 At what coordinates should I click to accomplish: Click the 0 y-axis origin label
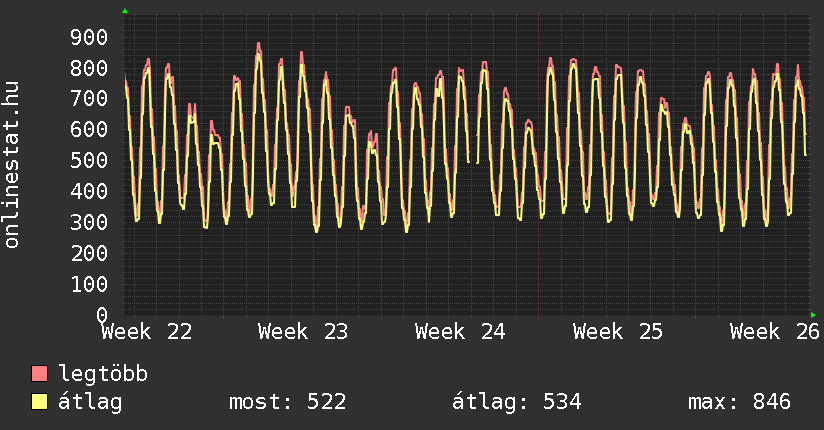(x=102, y=315)
